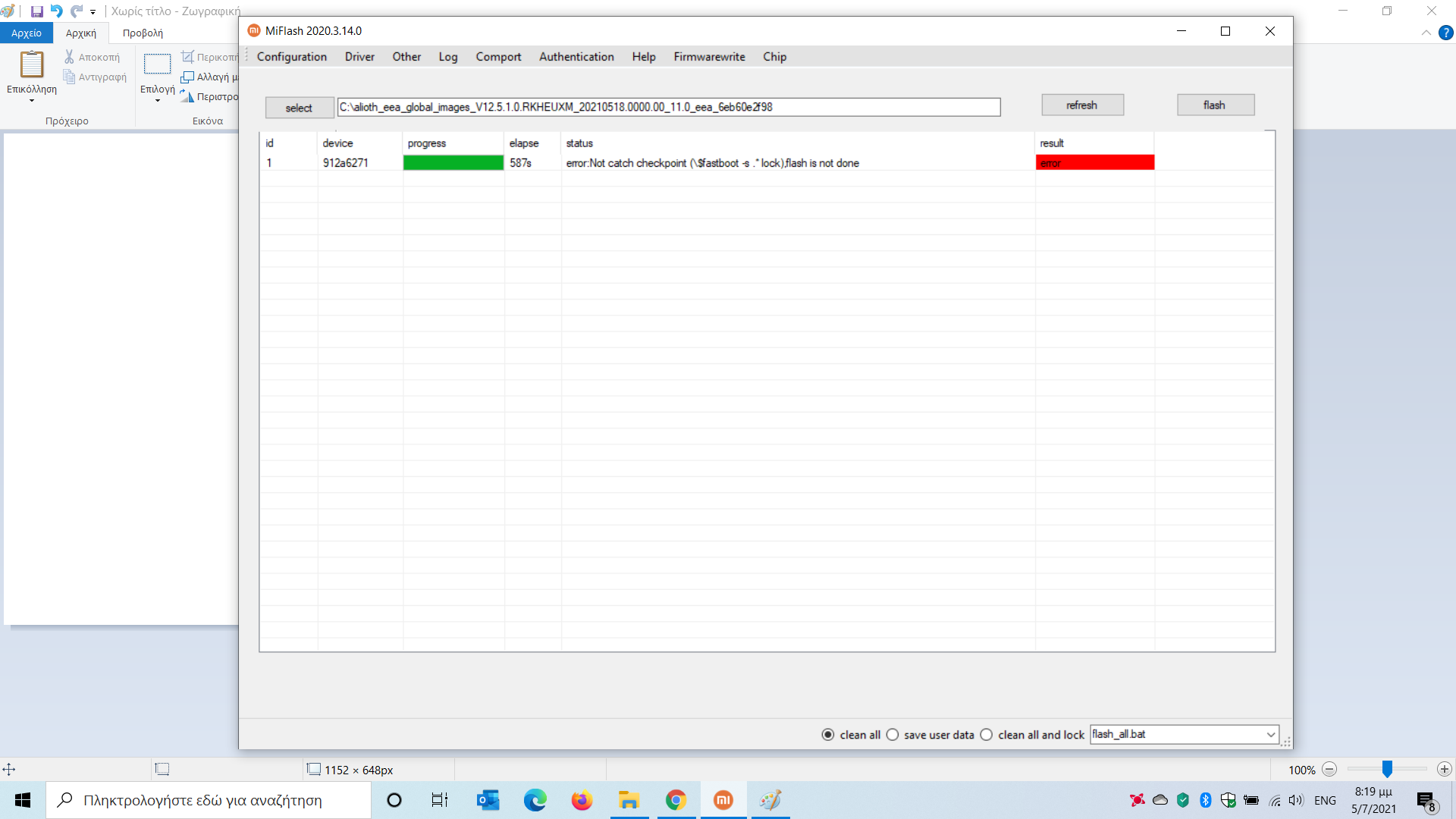The width and height of the screenshot is (1456, 819).
Task: Click the status column header
Action: [x=579, y=143]
